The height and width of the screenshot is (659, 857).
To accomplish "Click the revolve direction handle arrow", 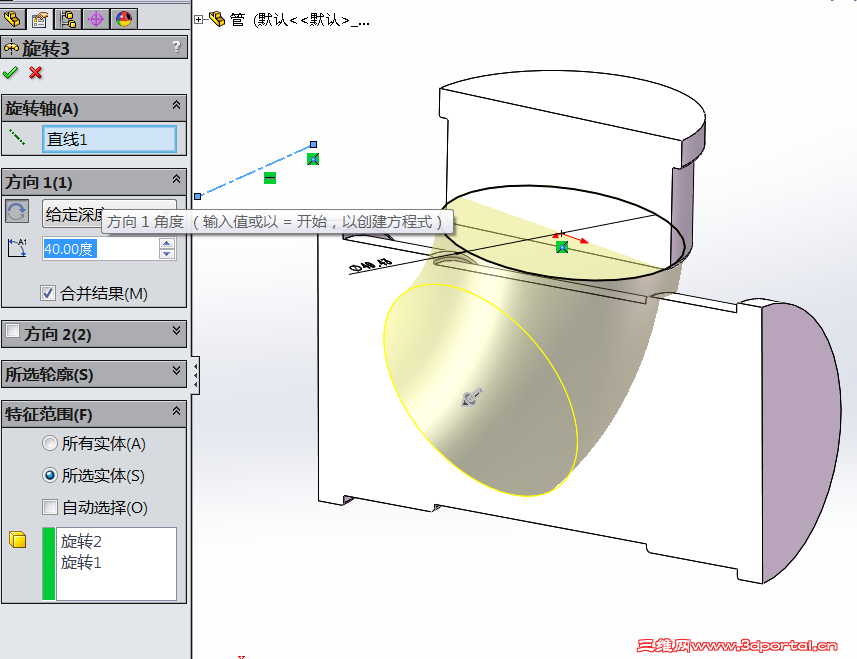I will tap(472, 397).
